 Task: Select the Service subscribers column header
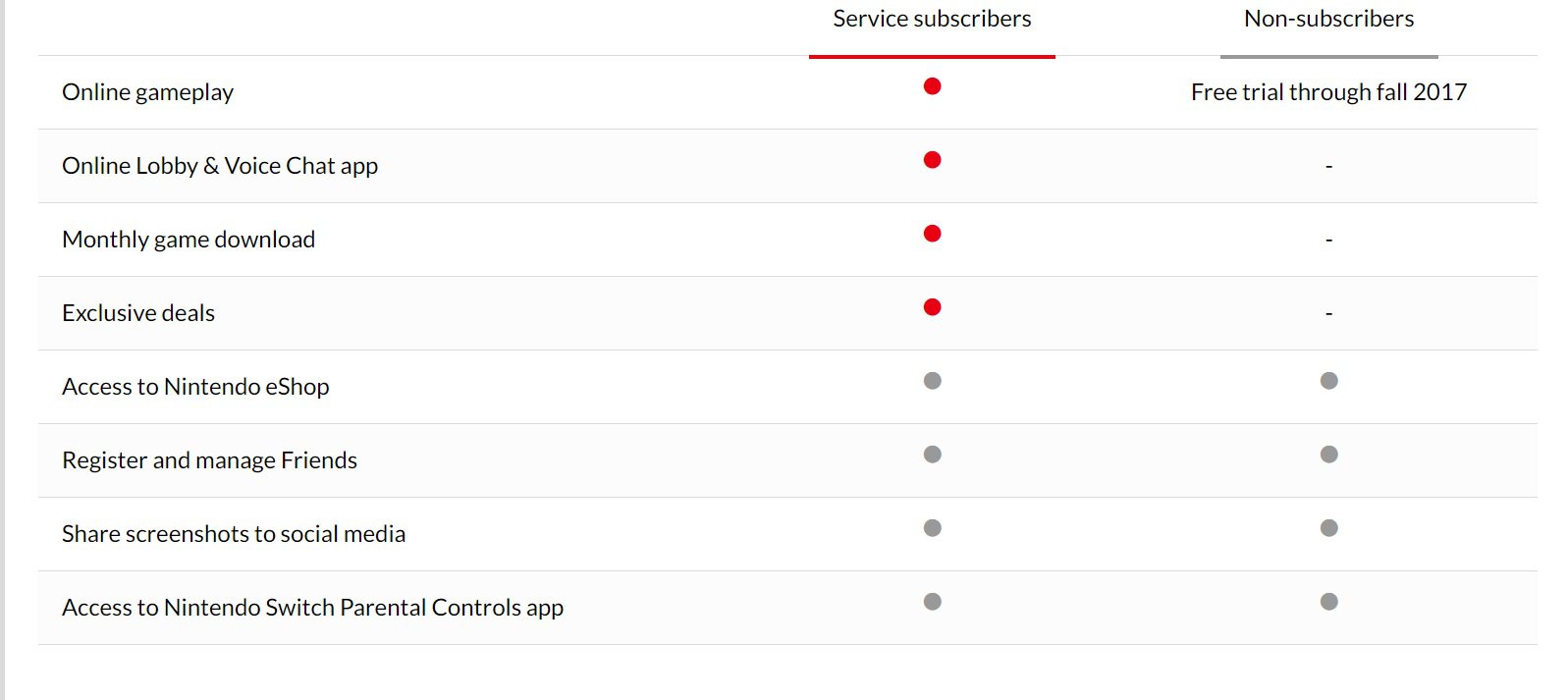click(x=932, y=19)
